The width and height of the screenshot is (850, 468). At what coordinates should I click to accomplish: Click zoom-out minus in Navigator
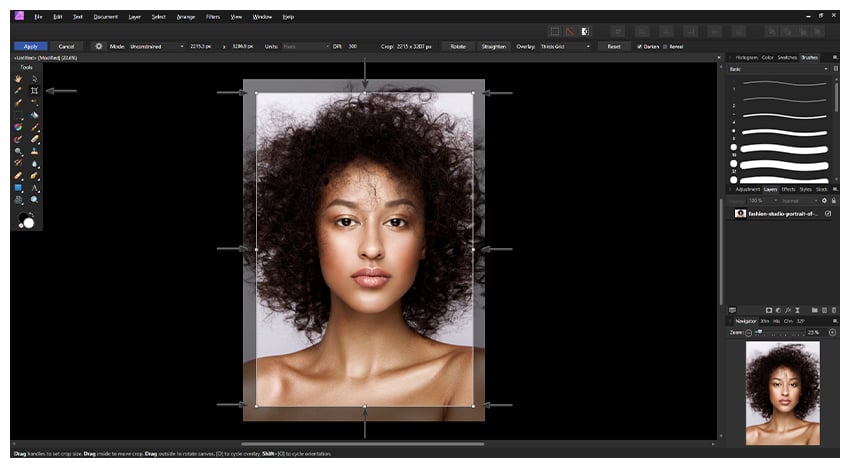[x=748, y=332]
